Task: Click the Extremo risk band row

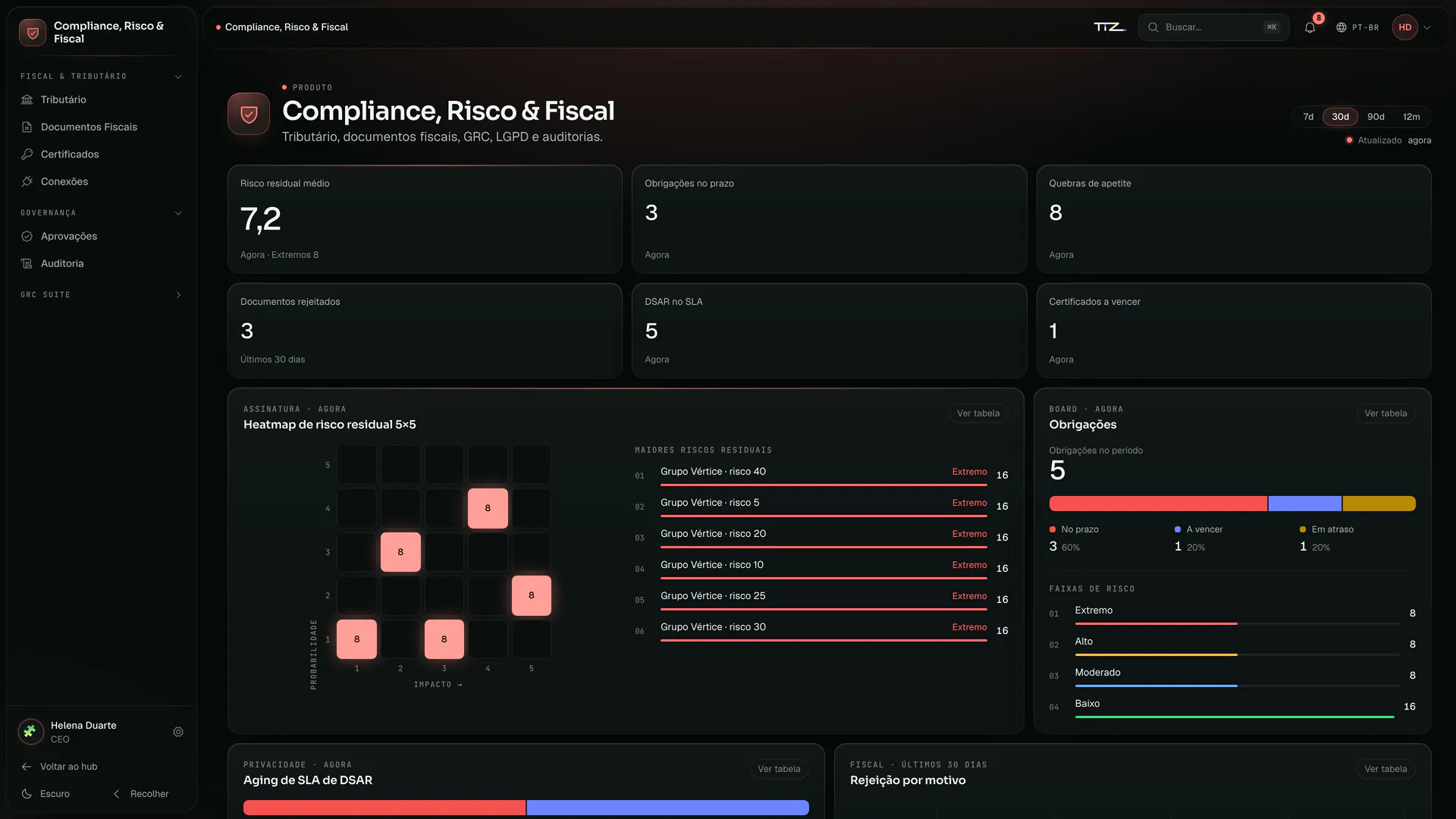Action: click(1232, 613)
